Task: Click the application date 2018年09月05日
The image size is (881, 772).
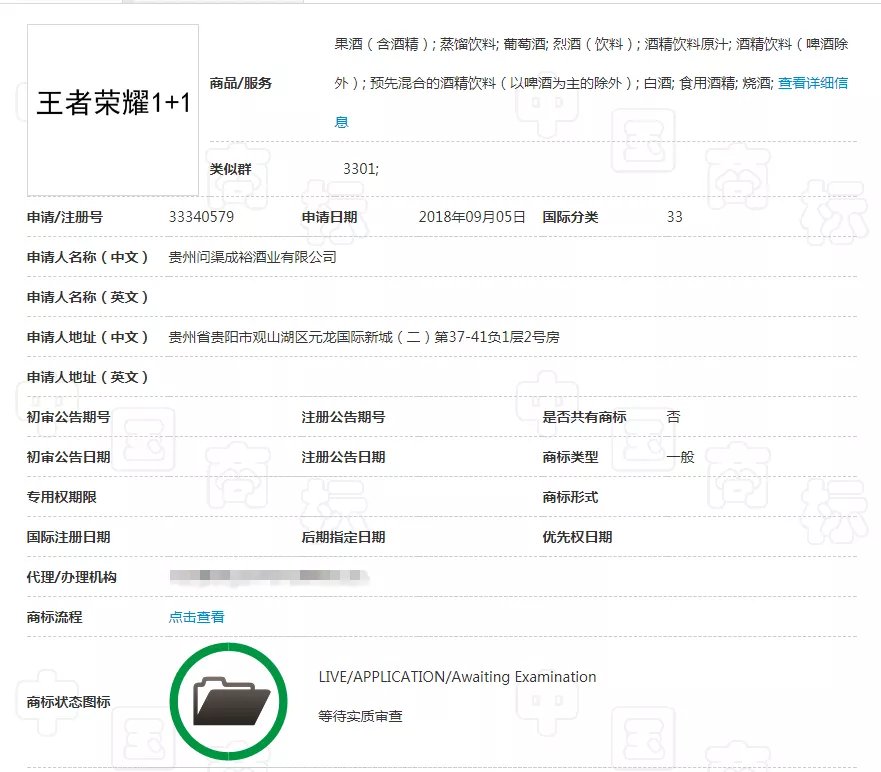Action: coord(471,217)
